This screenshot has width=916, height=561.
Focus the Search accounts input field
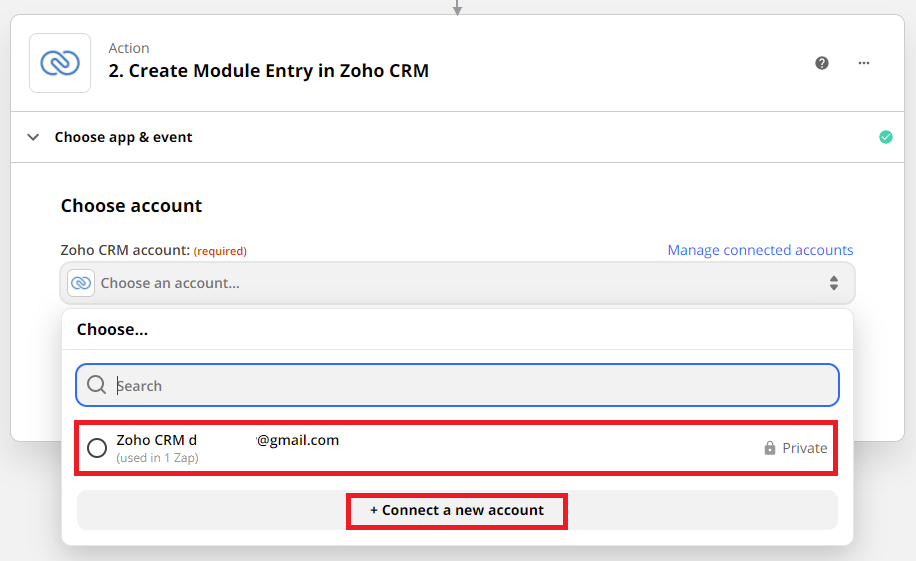(457, 385)
